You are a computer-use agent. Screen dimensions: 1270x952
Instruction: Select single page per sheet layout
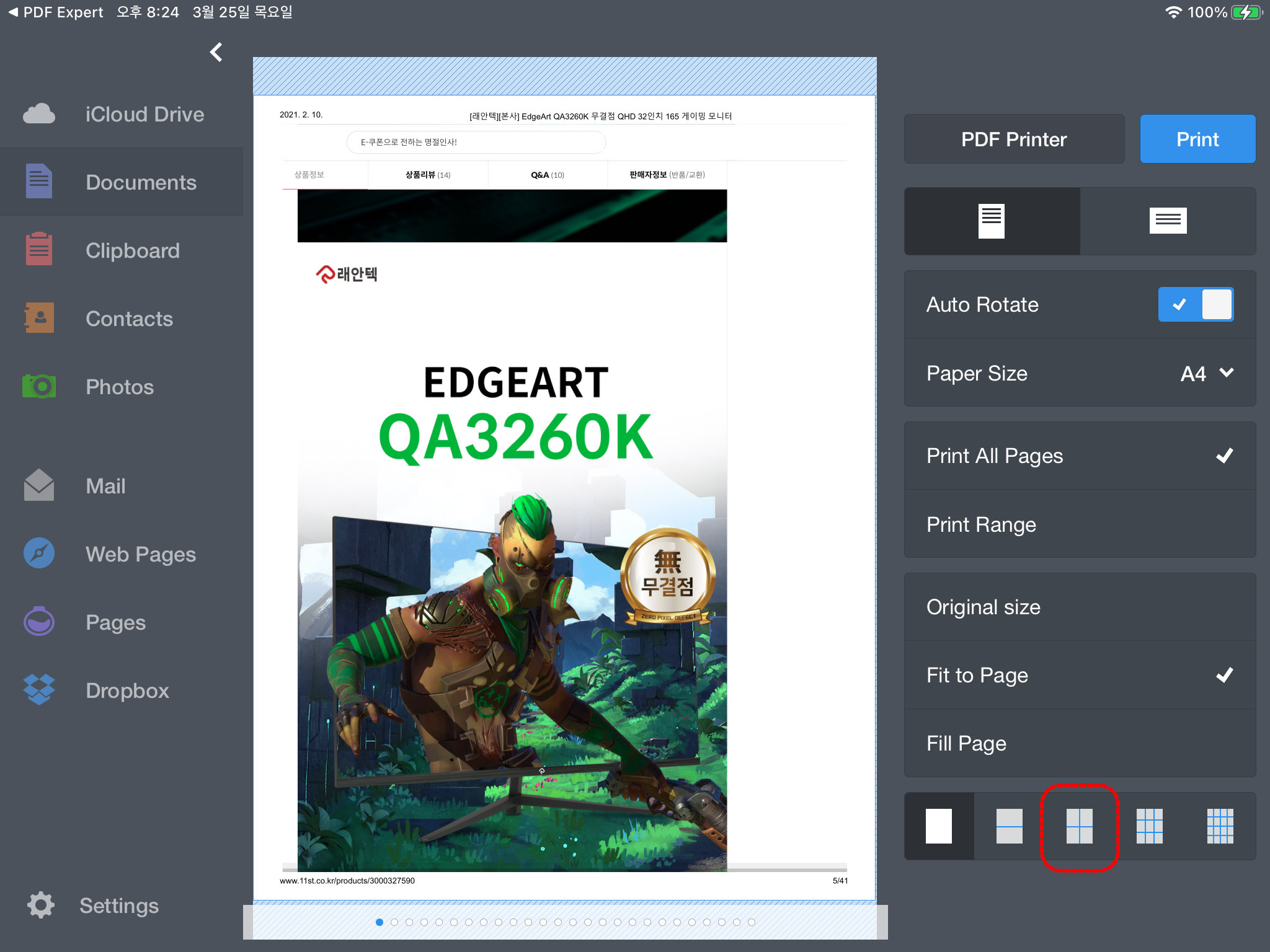[939, 826]
